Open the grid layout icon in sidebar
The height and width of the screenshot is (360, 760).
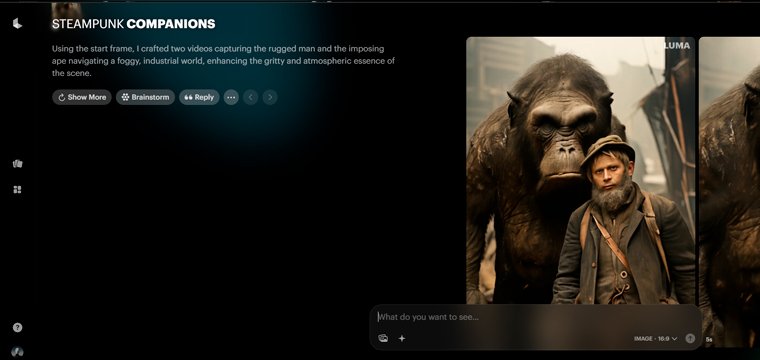pyautogui.click(x=17, y=189)
